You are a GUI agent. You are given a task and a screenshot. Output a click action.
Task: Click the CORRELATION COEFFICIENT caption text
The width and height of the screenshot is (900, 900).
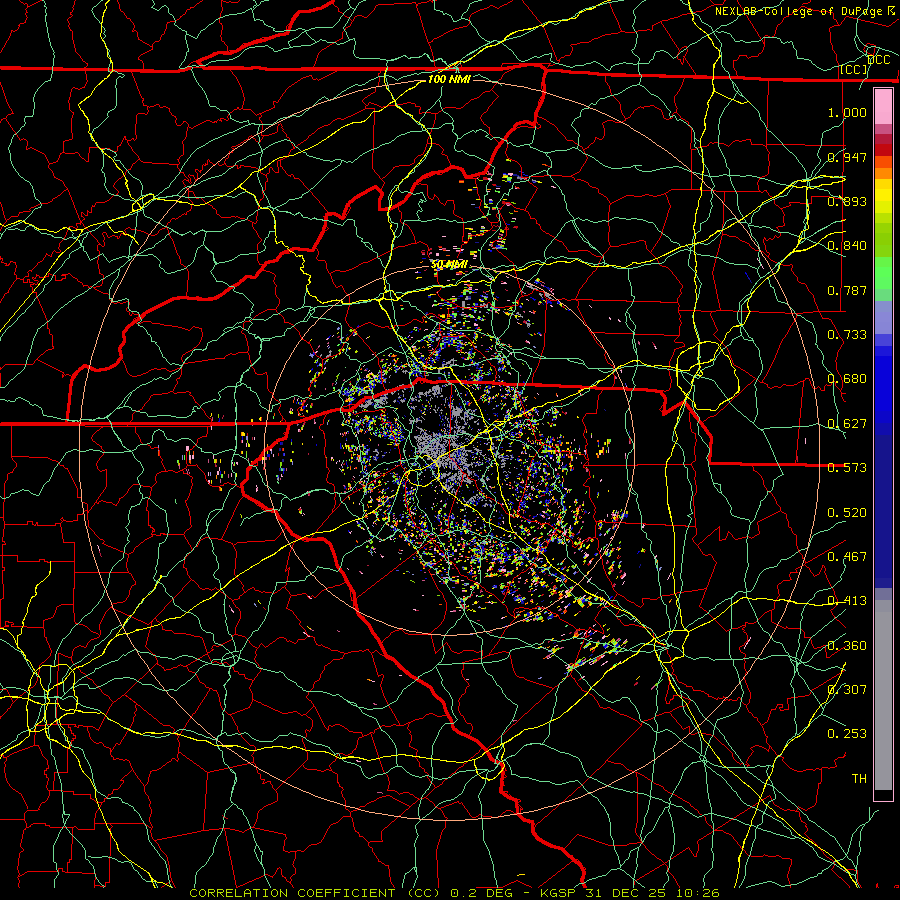[x=292, y=893]
